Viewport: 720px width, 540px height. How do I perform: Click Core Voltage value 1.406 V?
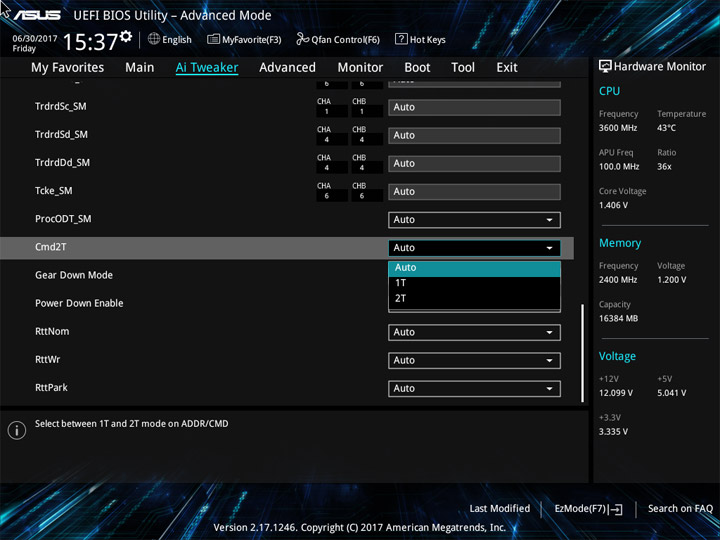tap(613, 205)
